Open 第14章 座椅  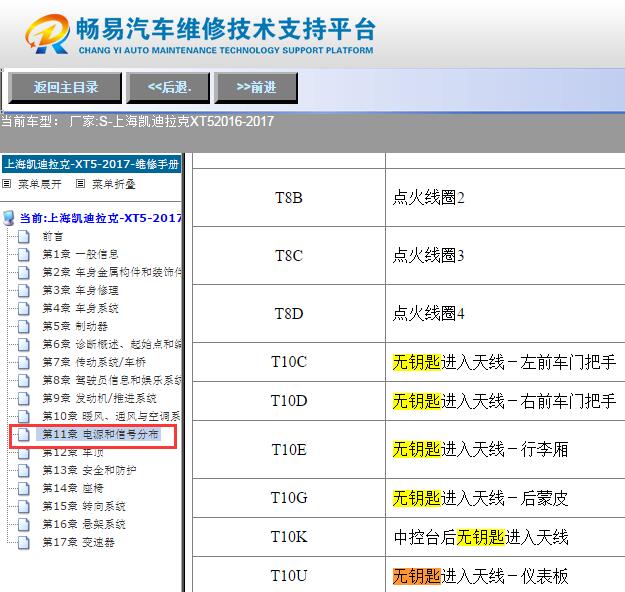(73, 488)
